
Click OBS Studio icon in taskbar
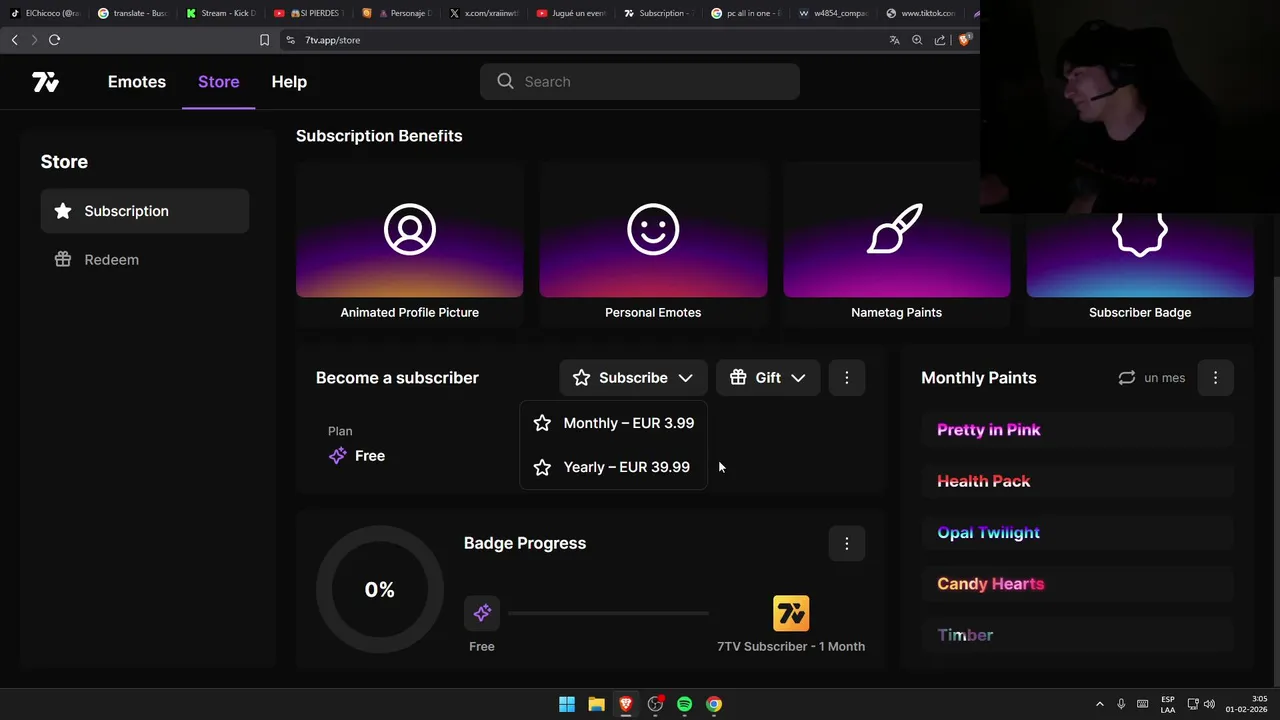[x=655, y=704]
